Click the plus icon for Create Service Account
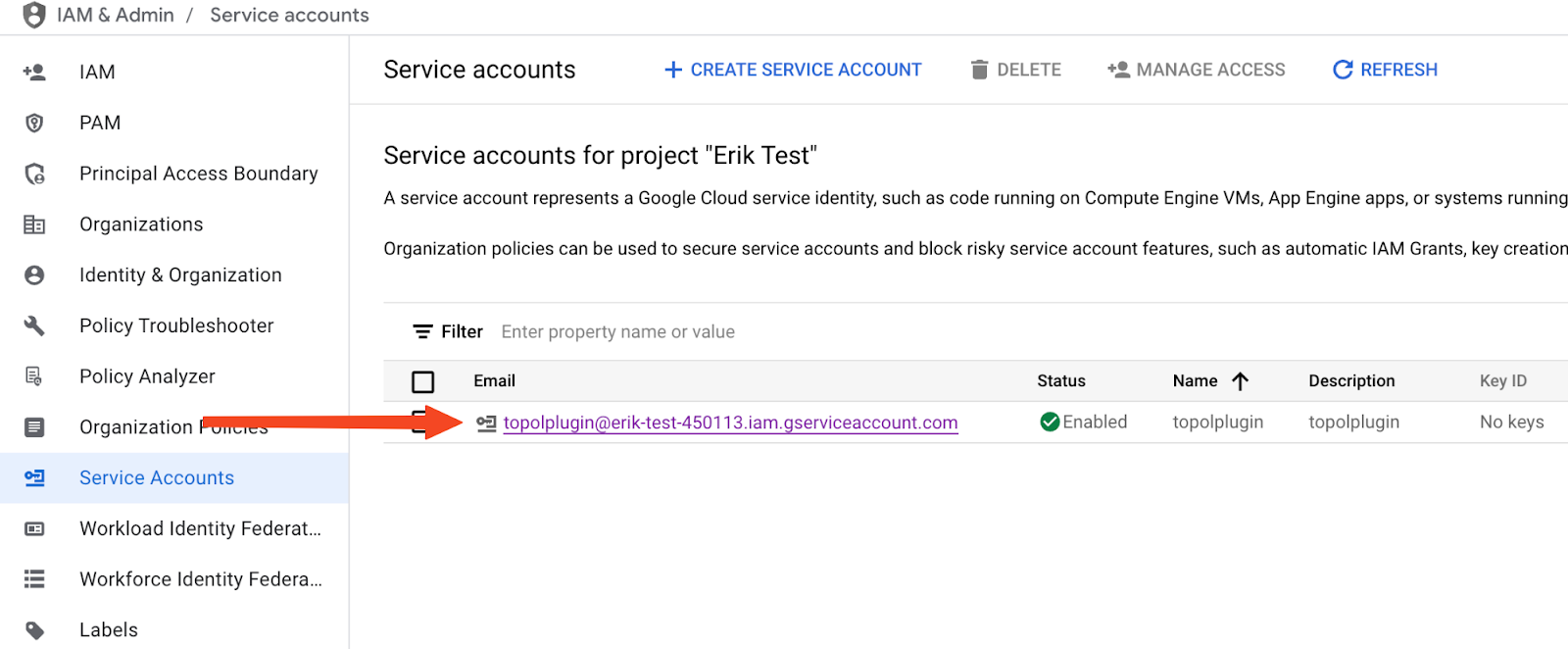The width and height of the screenshot is (1568, 649). 673,70
